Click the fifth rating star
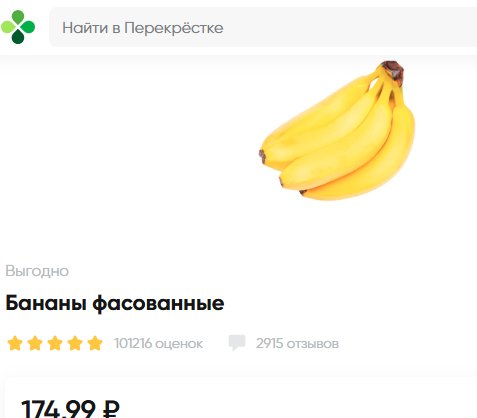 tap(95, 343)
